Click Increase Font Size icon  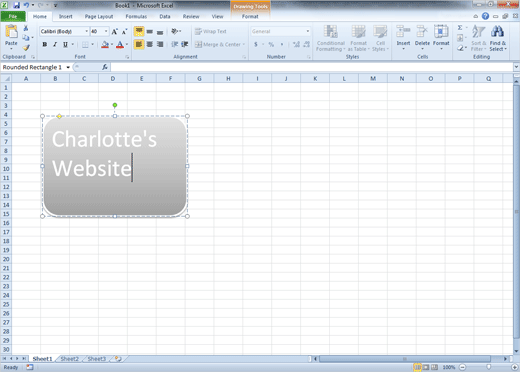114,31
